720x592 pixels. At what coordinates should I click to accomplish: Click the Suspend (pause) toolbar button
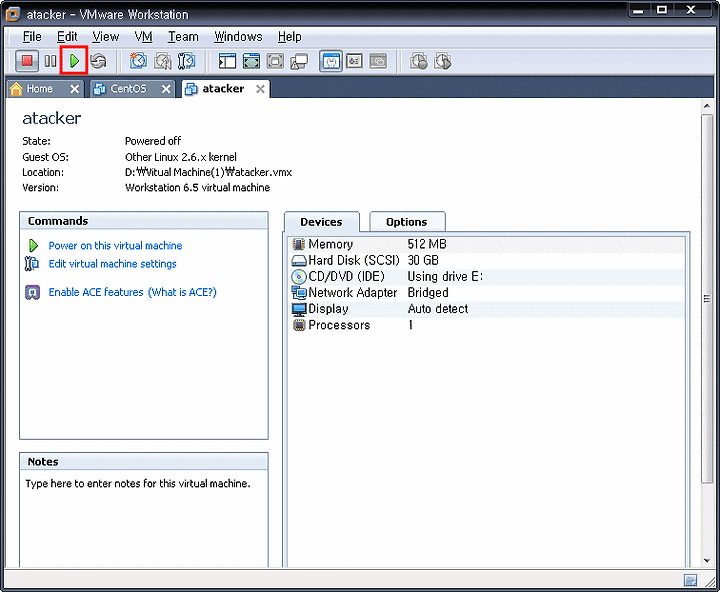[x=51, y=61]
